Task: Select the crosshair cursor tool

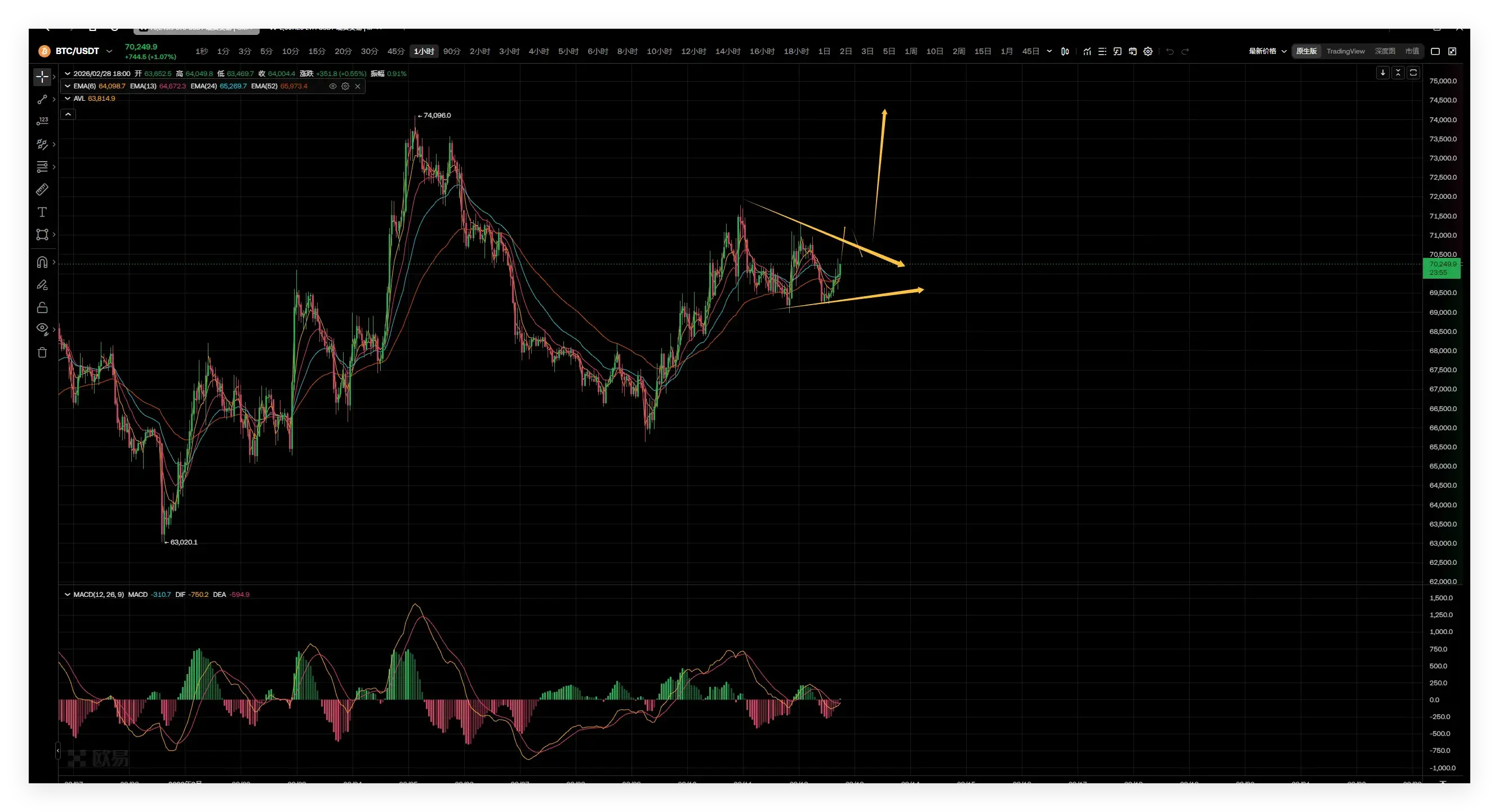Action: pyautogui.click(x=42, y=77)
